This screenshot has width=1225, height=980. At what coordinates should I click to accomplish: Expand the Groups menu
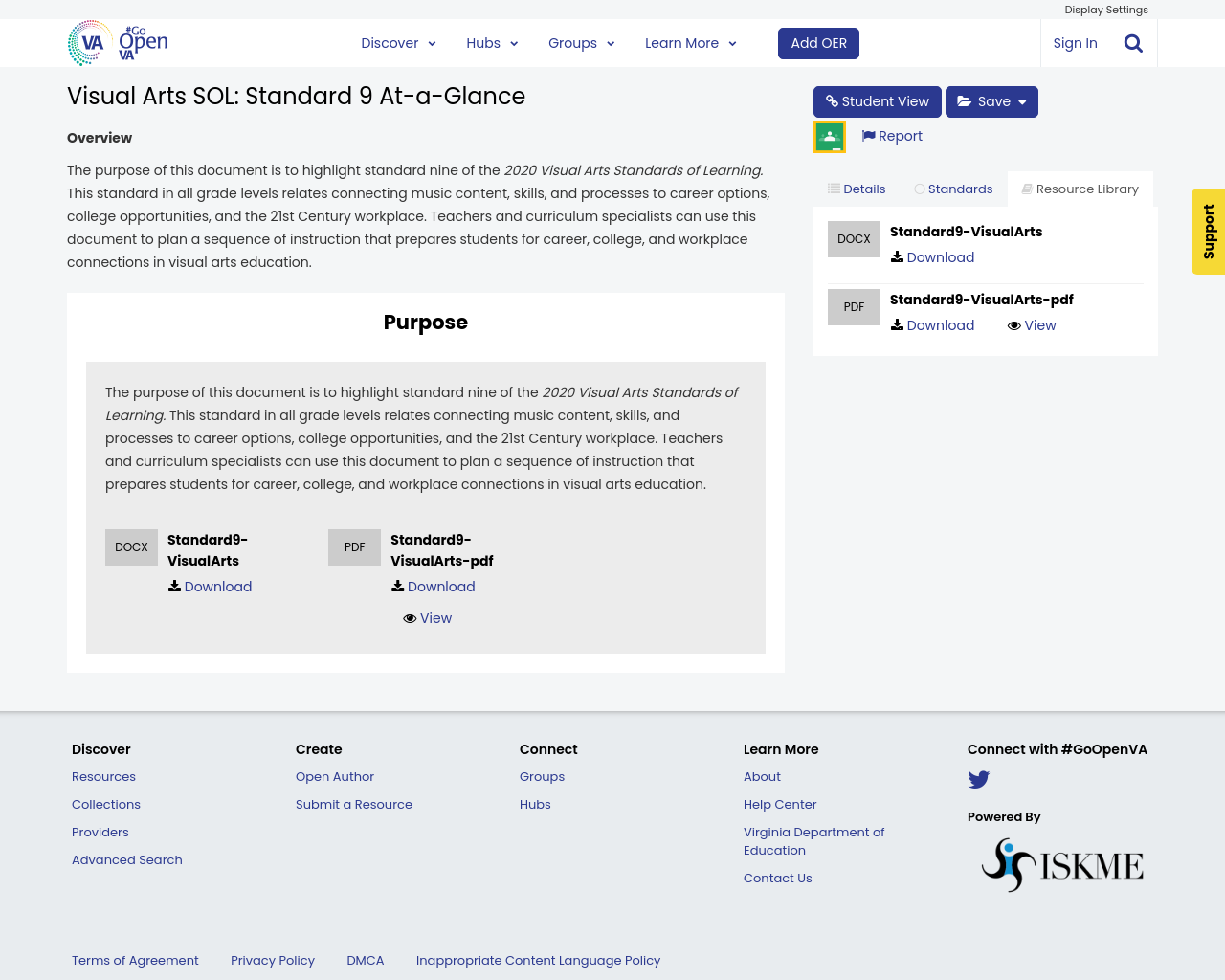pos(581,43)
